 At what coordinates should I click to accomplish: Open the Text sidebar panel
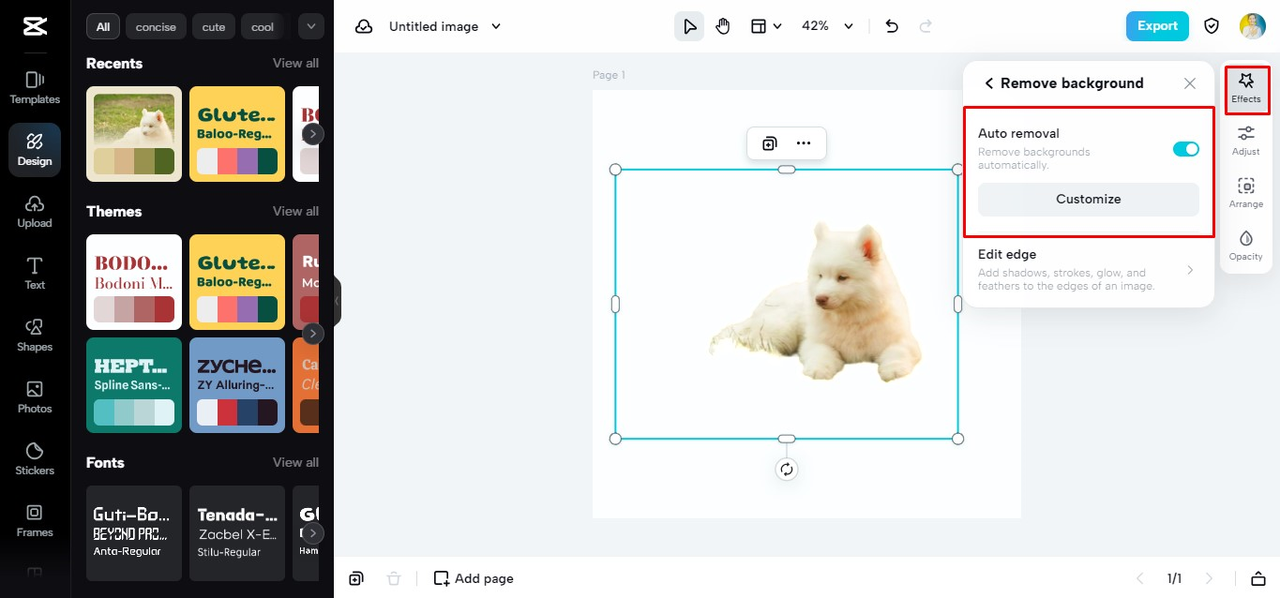coord(35,274)
